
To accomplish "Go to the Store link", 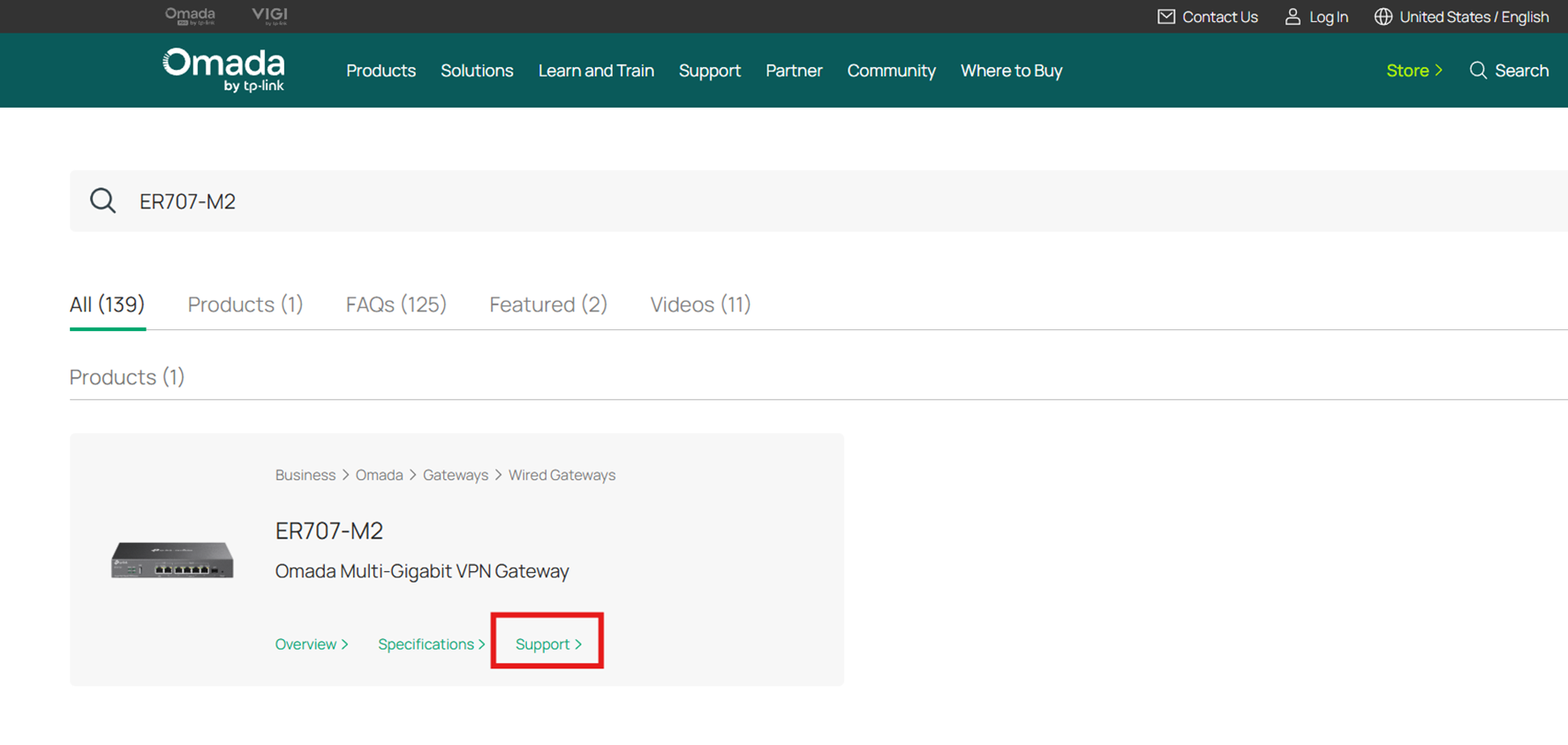I will click(x=1414, y=71).
